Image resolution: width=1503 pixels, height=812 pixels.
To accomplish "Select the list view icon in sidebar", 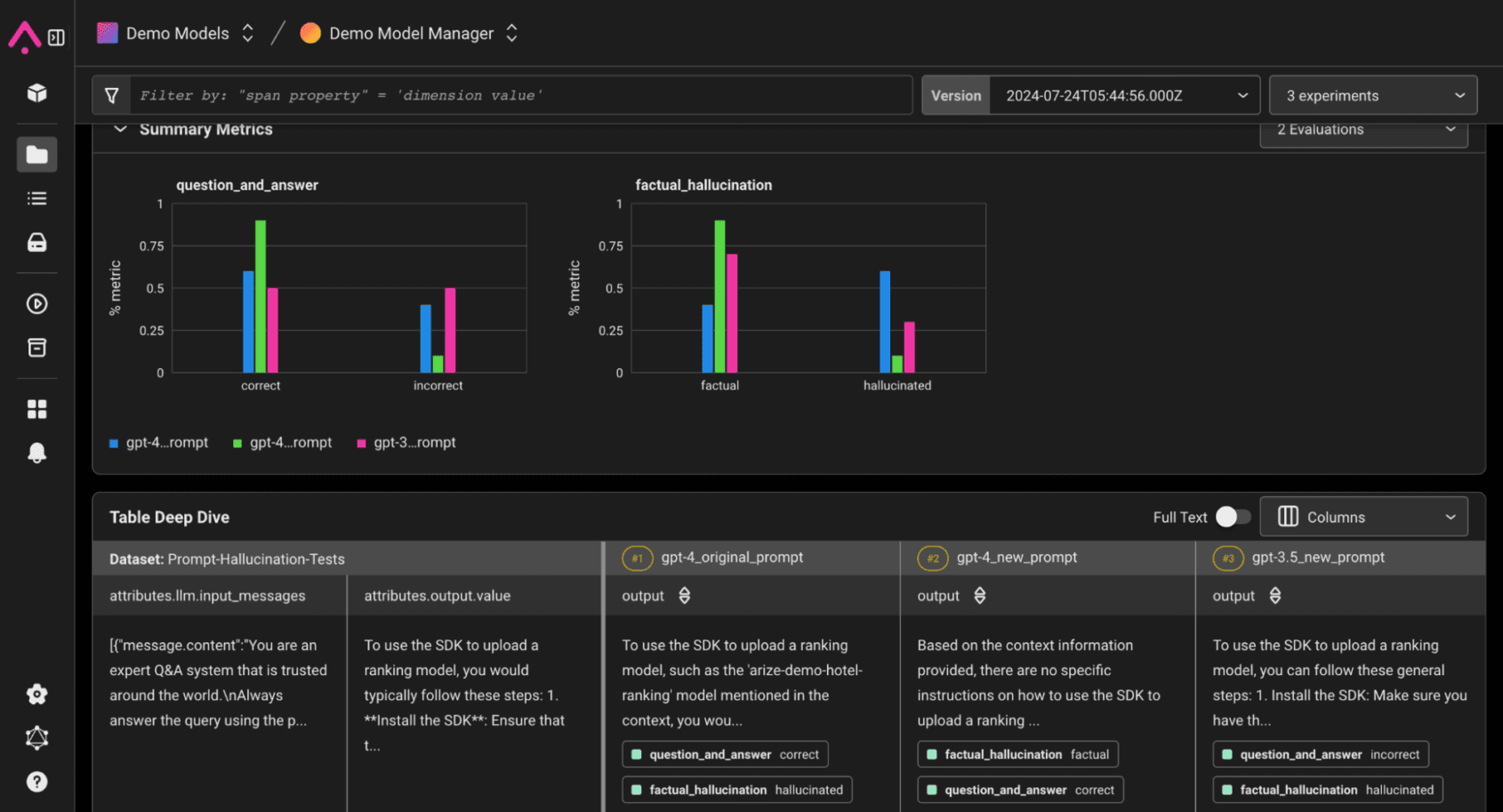I will (36, 197).
